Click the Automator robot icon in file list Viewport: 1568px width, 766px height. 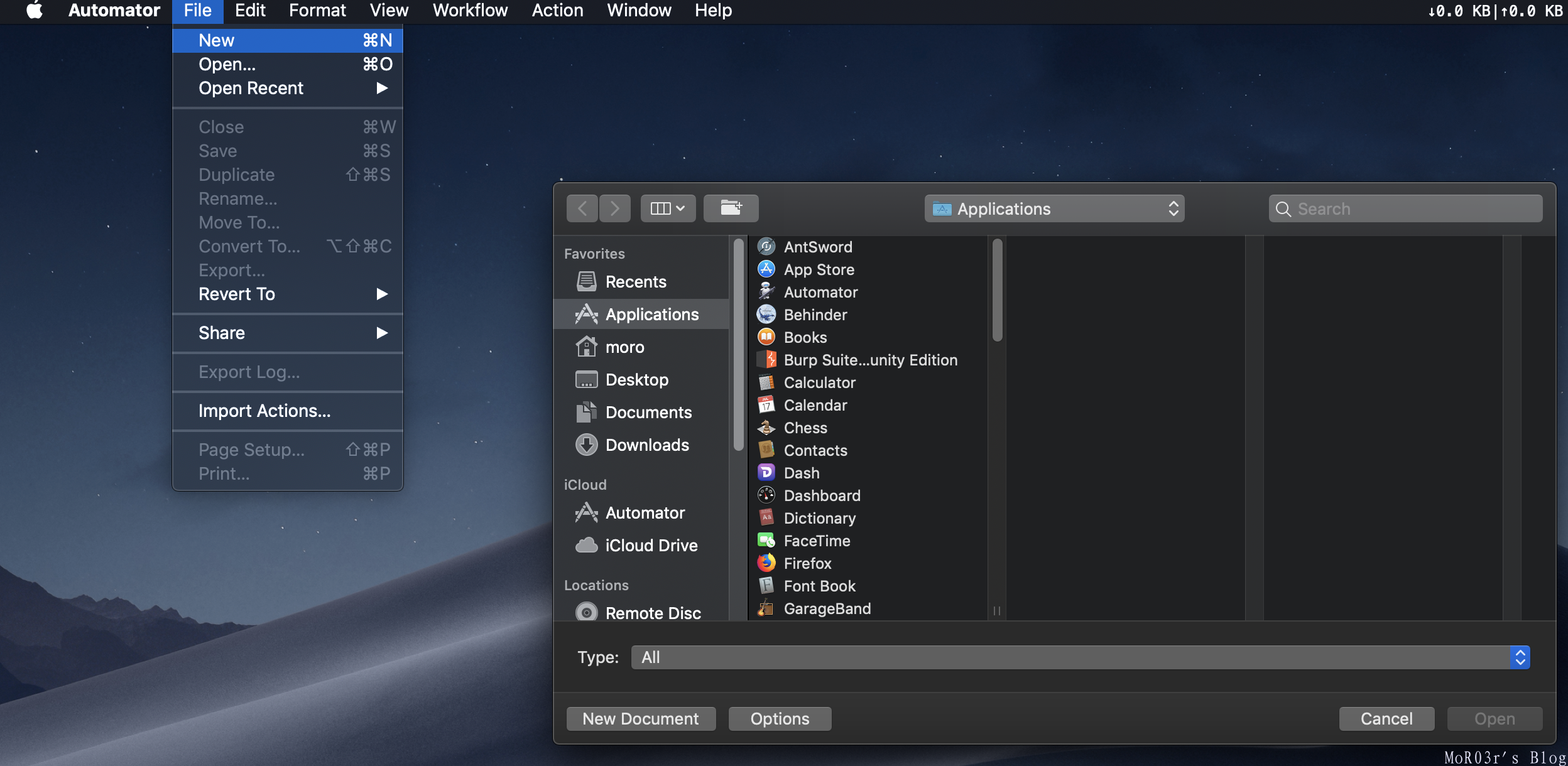[766, 292]
